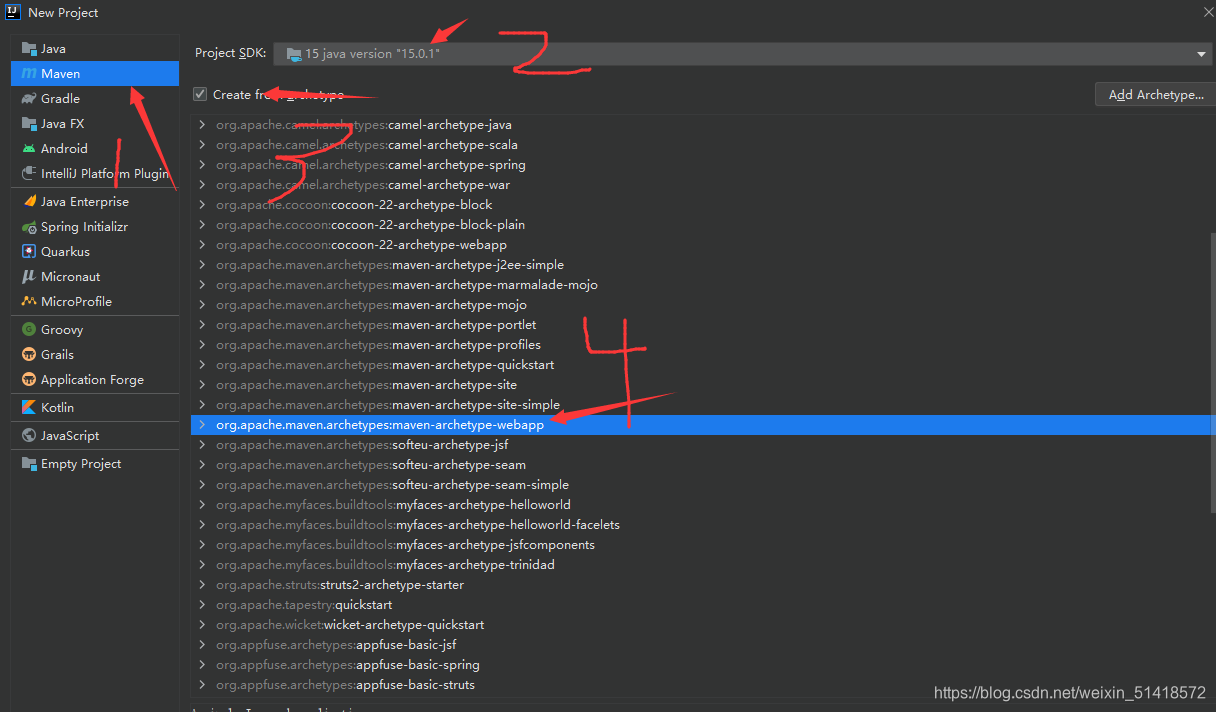Click the Maven icon in sidebar
This screenshot has width=1216, height=712.
pos(28,73)
